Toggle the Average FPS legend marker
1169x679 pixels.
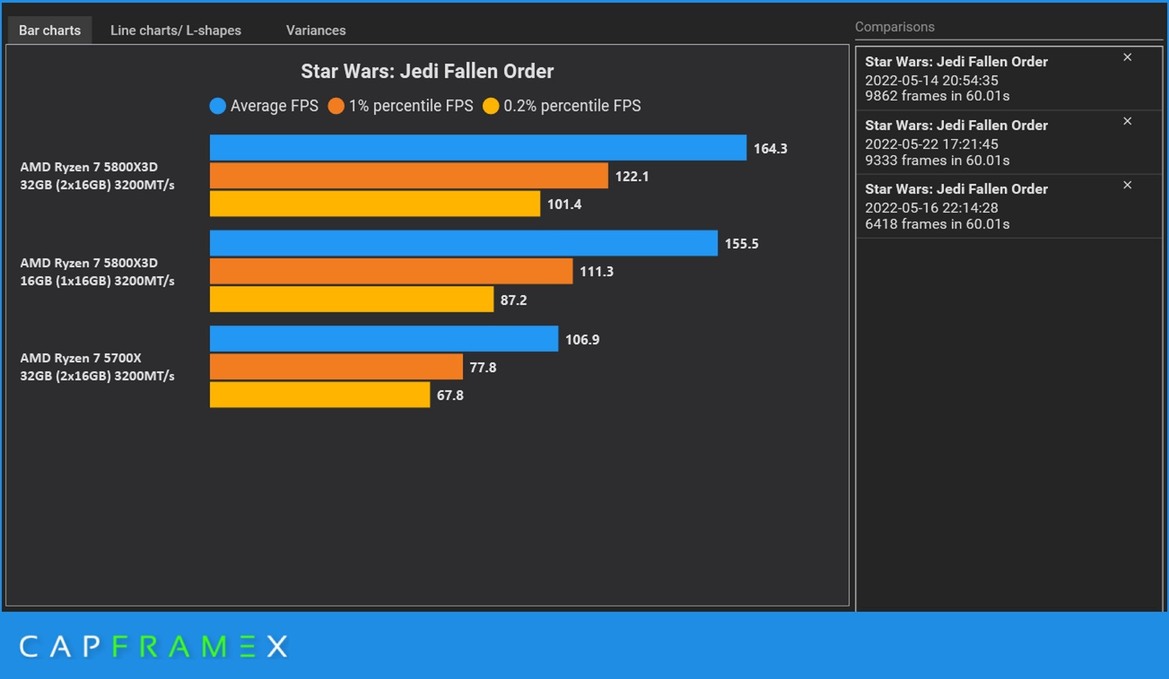(x=218, y=106)
